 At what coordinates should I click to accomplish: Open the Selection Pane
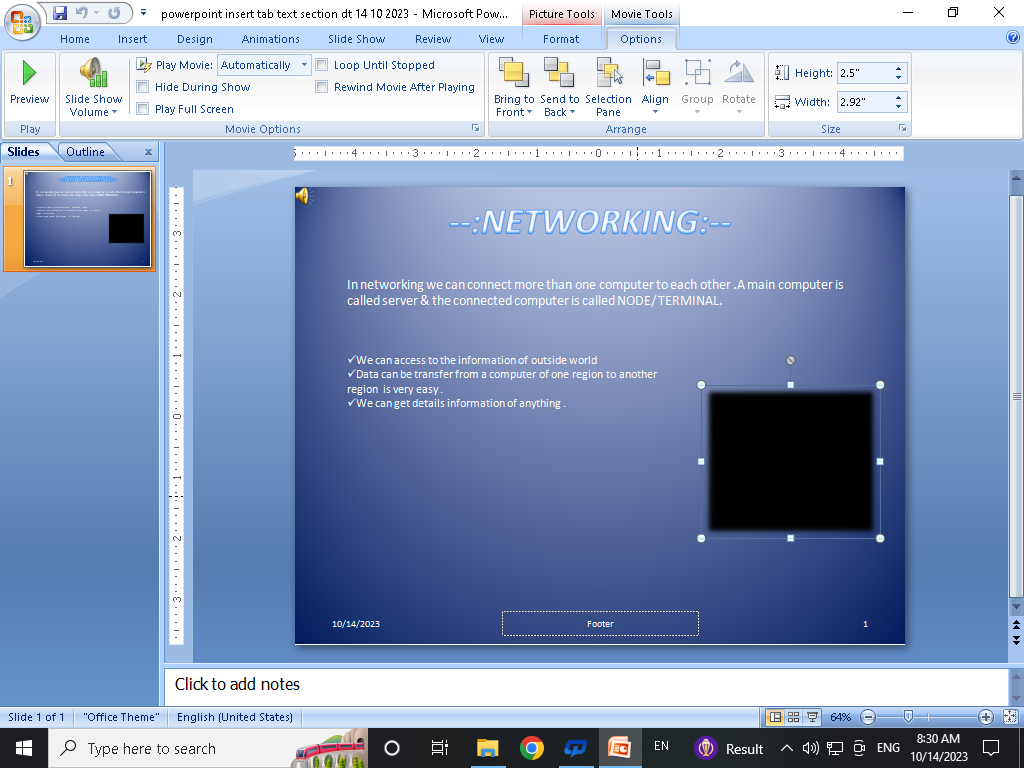pos(608,73)
